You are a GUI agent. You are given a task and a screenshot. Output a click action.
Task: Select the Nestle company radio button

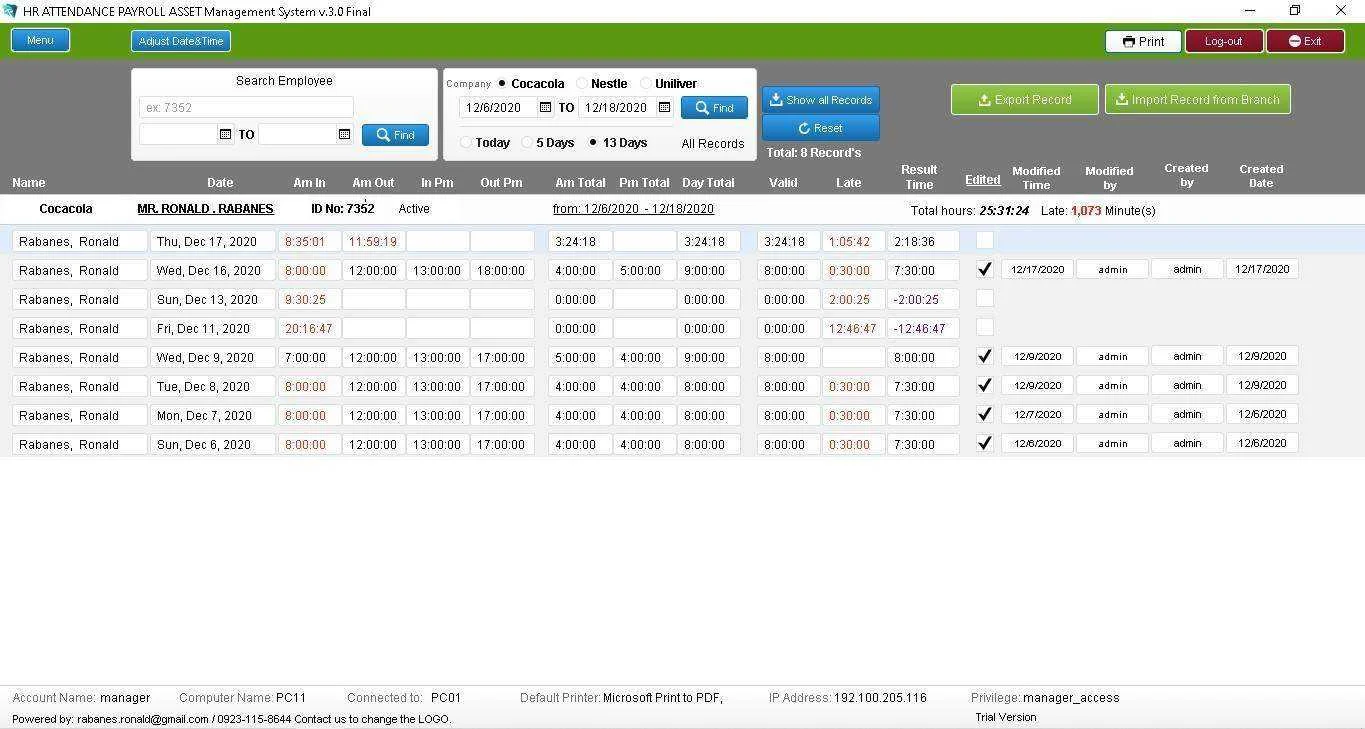[582, 84]
